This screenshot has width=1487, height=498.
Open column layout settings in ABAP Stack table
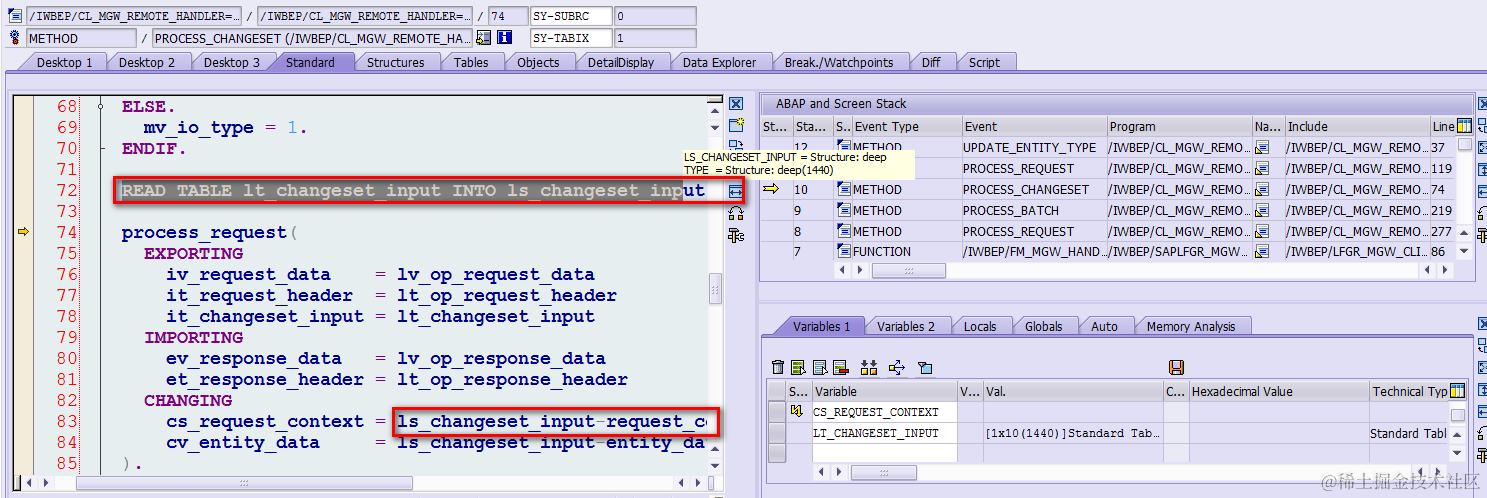pyautogui.click(x=1464, y=126)
